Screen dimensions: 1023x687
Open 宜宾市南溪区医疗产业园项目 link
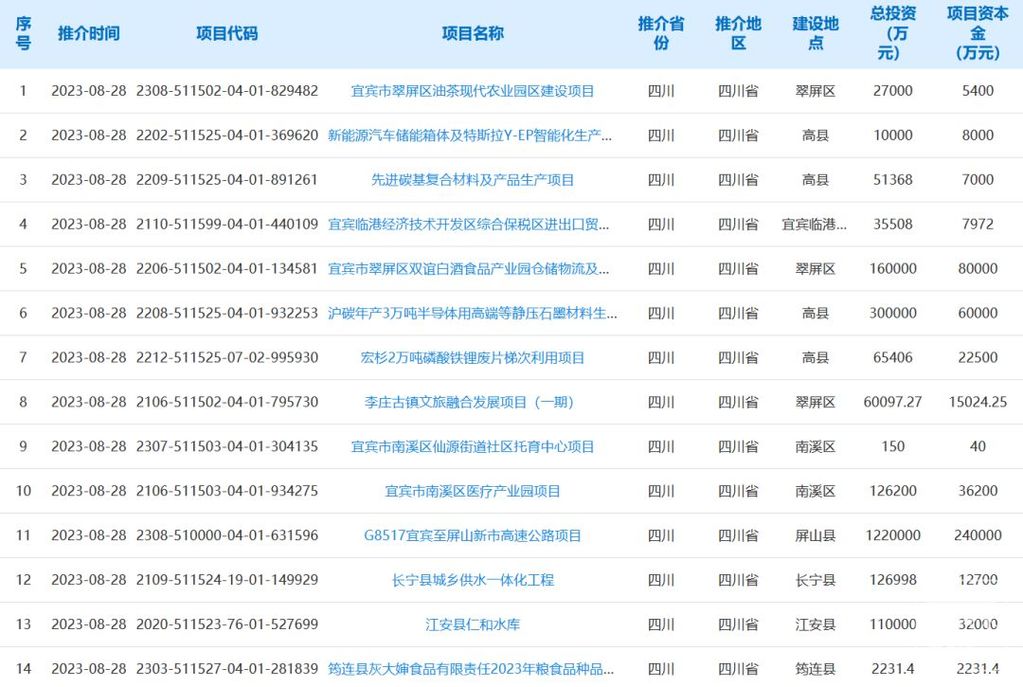point(472,491)
